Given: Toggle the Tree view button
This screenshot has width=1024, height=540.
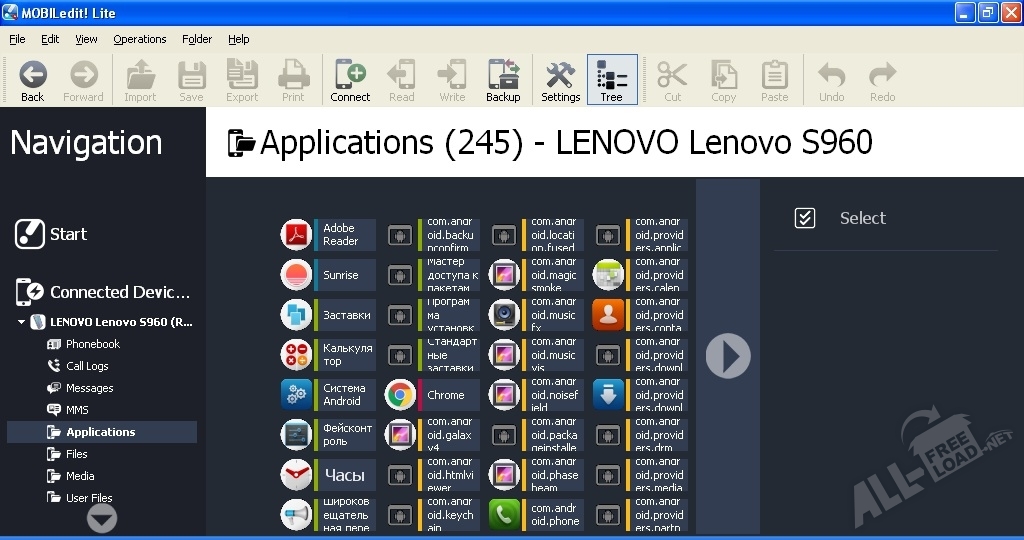Looking at the screenshot, I should (x=611, y=80).
